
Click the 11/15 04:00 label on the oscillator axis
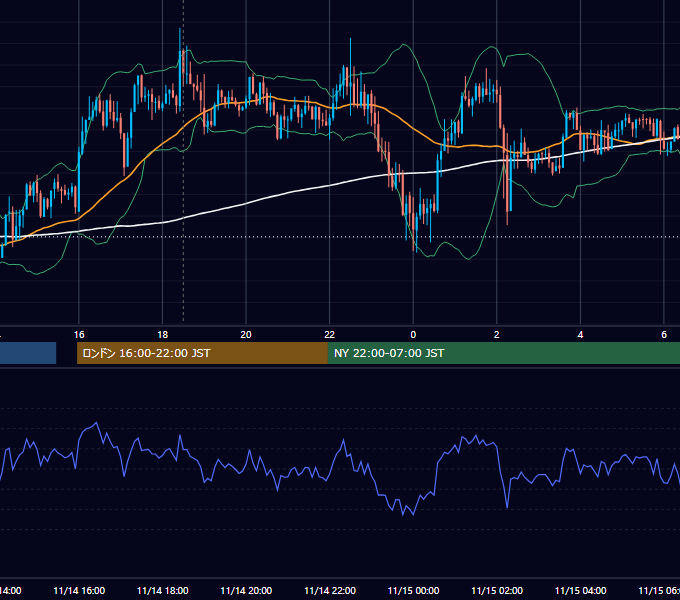(x=581, y=591)
